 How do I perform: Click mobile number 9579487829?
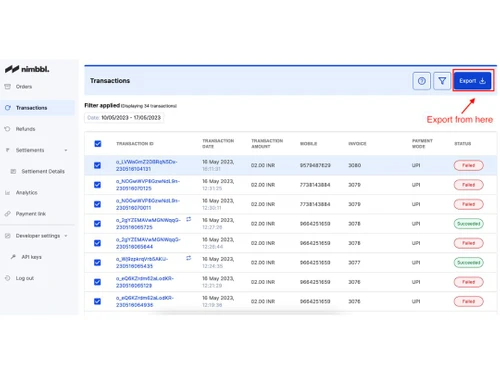click(315, 165)
